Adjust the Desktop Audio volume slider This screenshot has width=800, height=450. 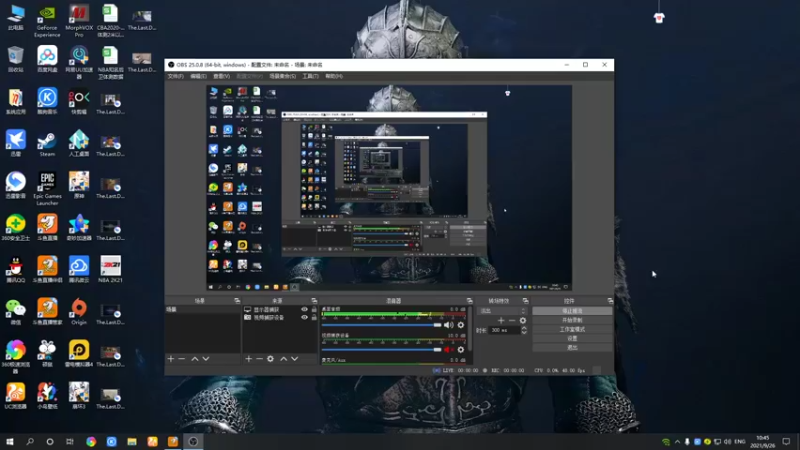click(x=381, y=325)
